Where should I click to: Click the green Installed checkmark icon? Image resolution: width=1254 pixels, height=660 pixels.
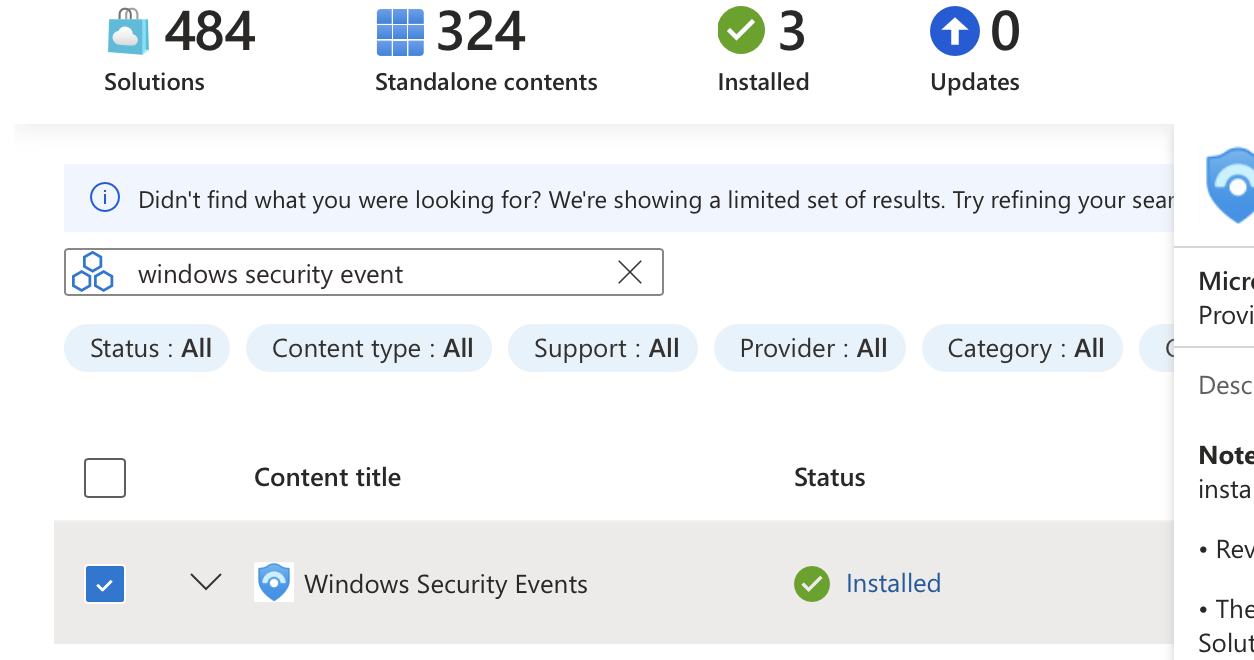[x=740, y=30]
